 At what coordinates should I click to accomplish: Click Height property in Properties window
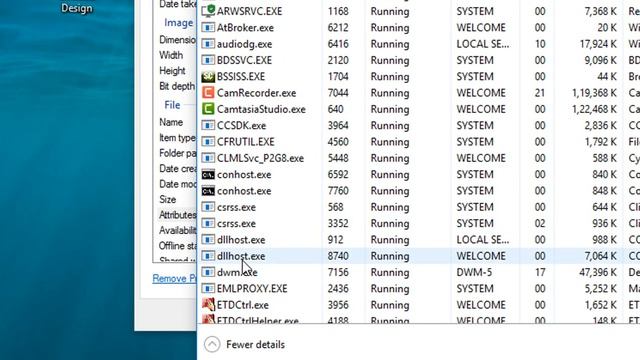pyautogui.click(x=172, y=71)
